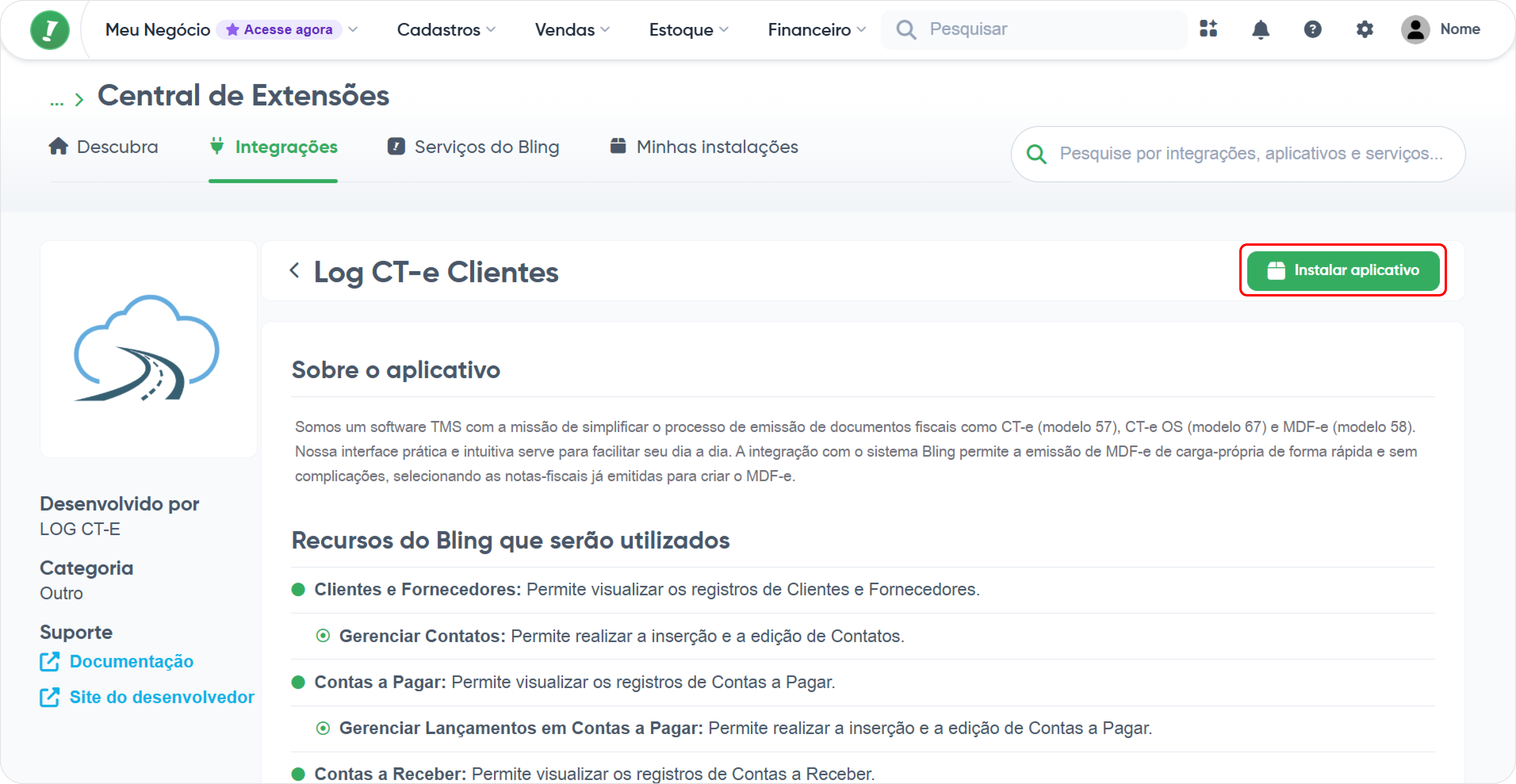Click the Central de Extensões heading
The width and height of the screenshot is (1516, 784).
[243, 96]
